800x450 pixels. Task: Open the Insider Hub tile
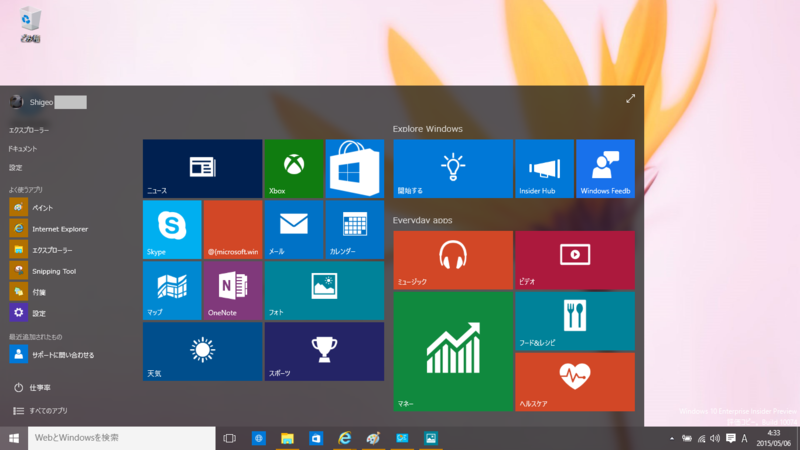tap(544, 168)
